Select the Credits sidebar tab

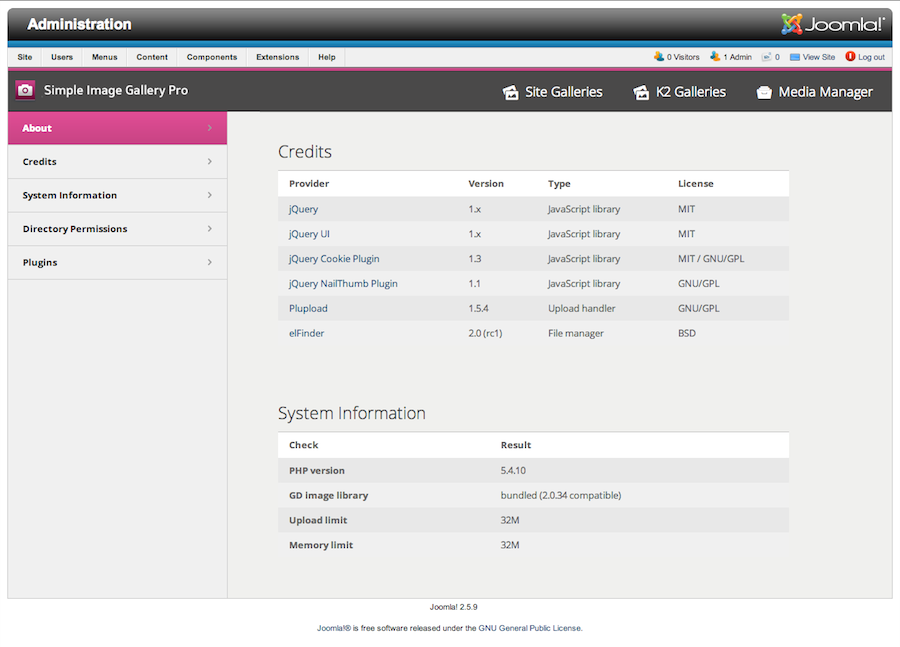click(x=118, y=161)
